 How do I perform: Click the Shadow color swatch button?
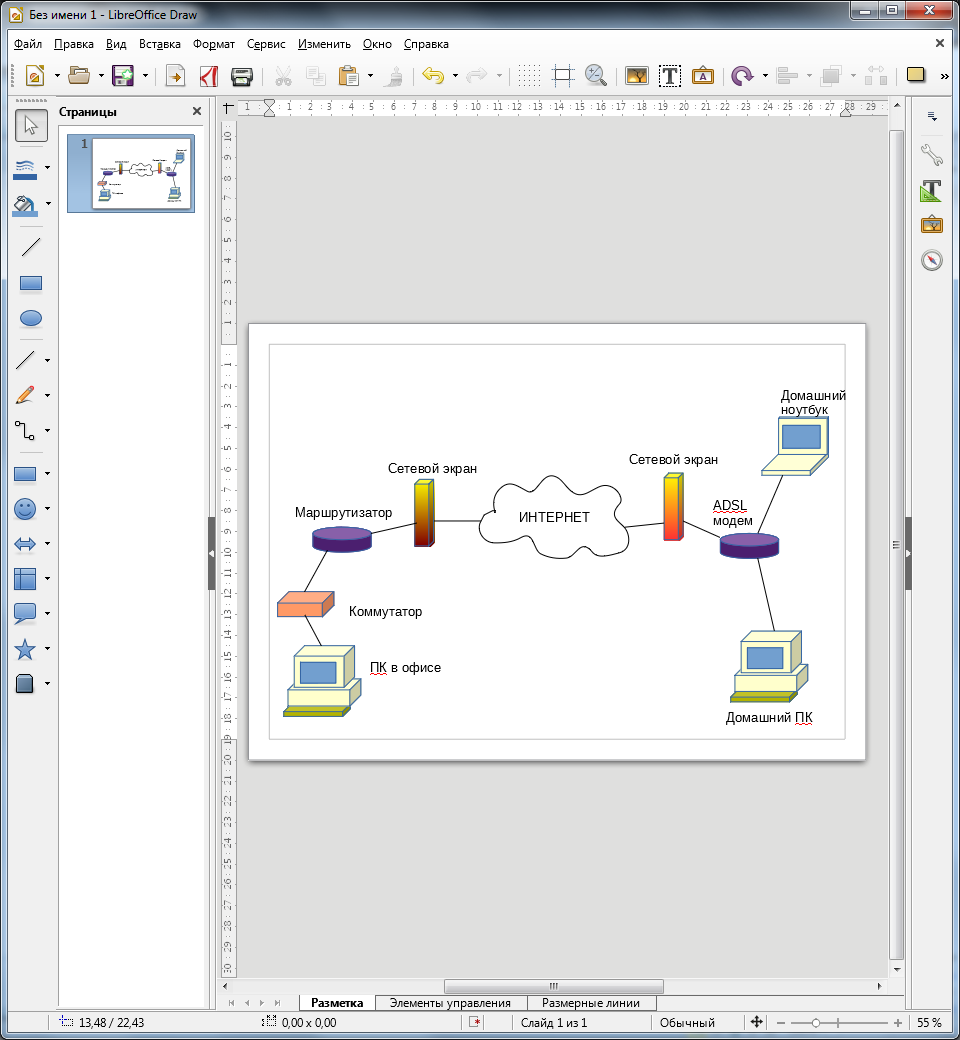916,75
